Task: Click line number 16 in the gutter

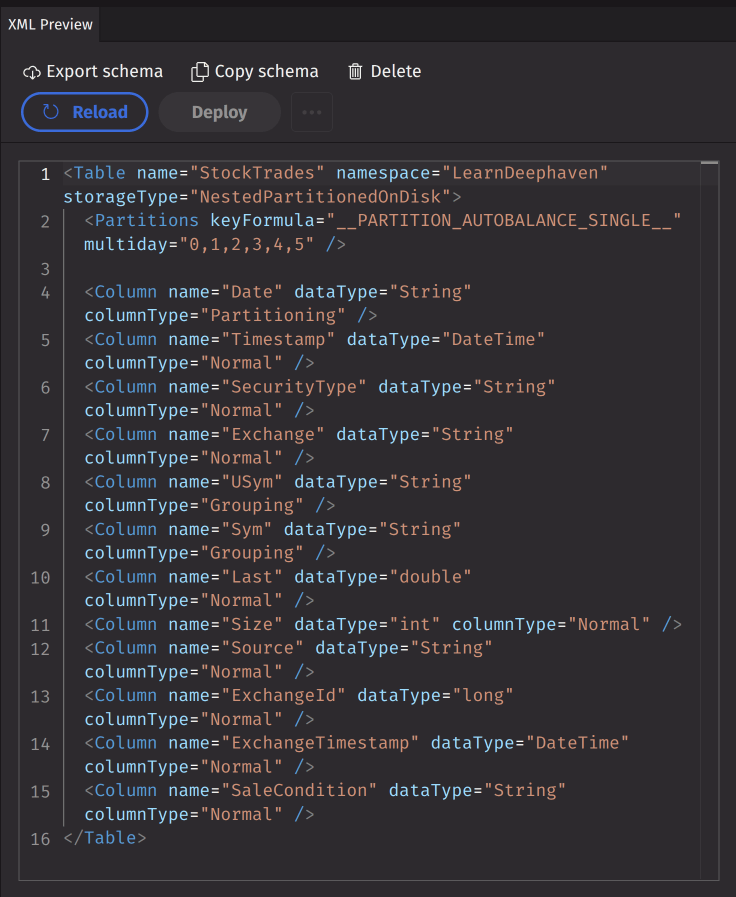Action: [40, 838]
